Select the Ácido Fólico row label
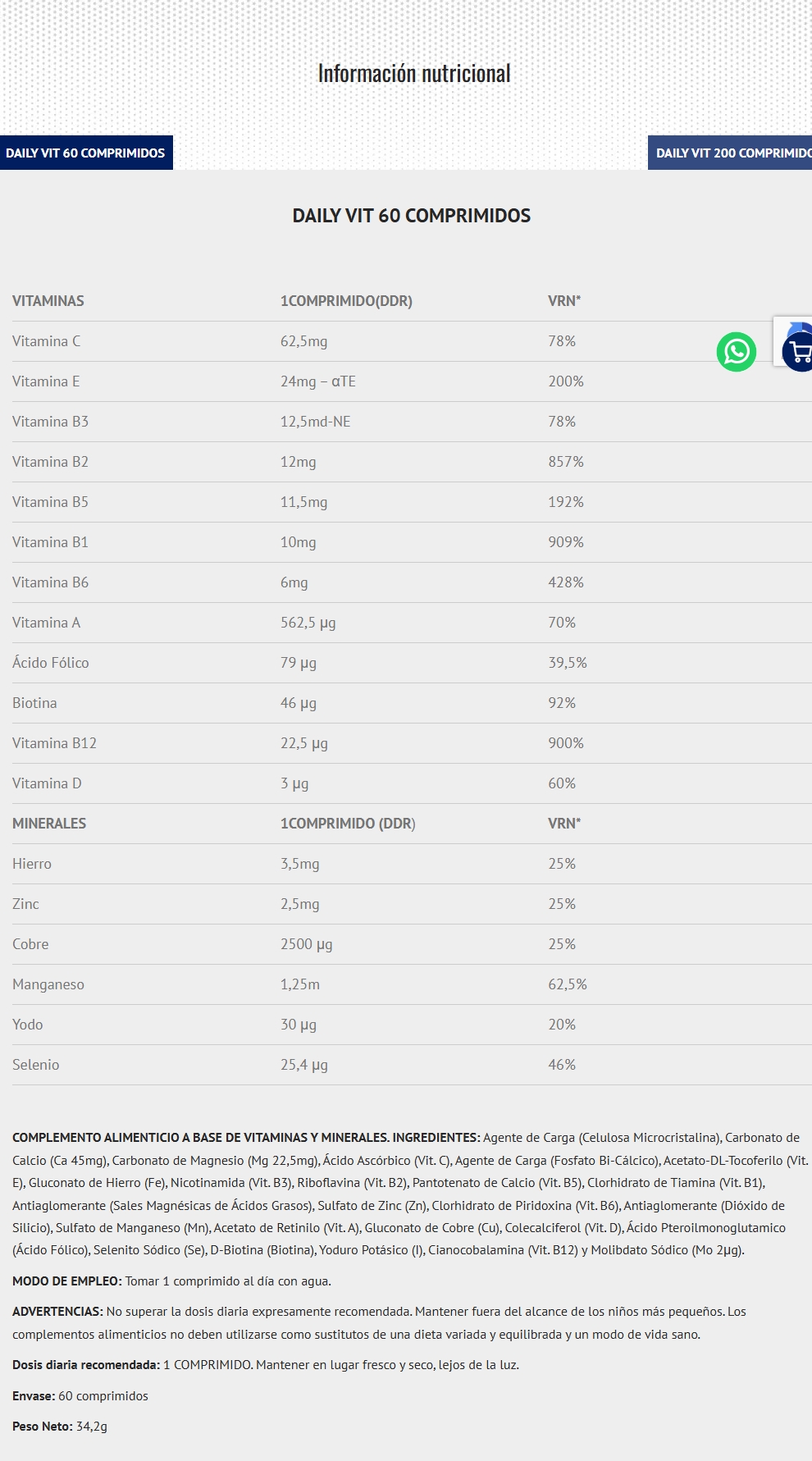The height and width of the screenshot is (1461, 812). 51,663
